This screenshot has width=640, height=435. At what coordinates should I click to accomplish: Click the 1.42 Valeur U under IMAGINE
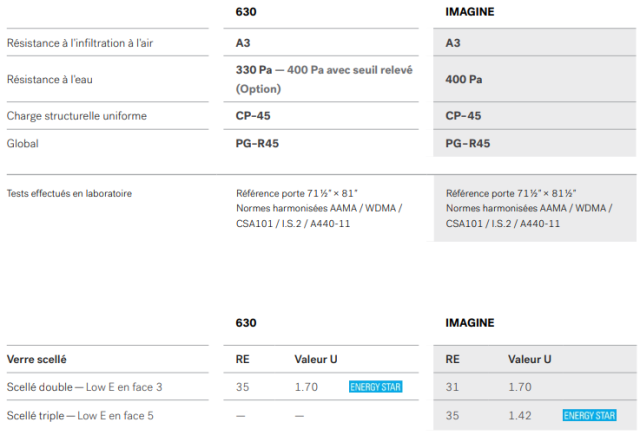tap(520, 416)
